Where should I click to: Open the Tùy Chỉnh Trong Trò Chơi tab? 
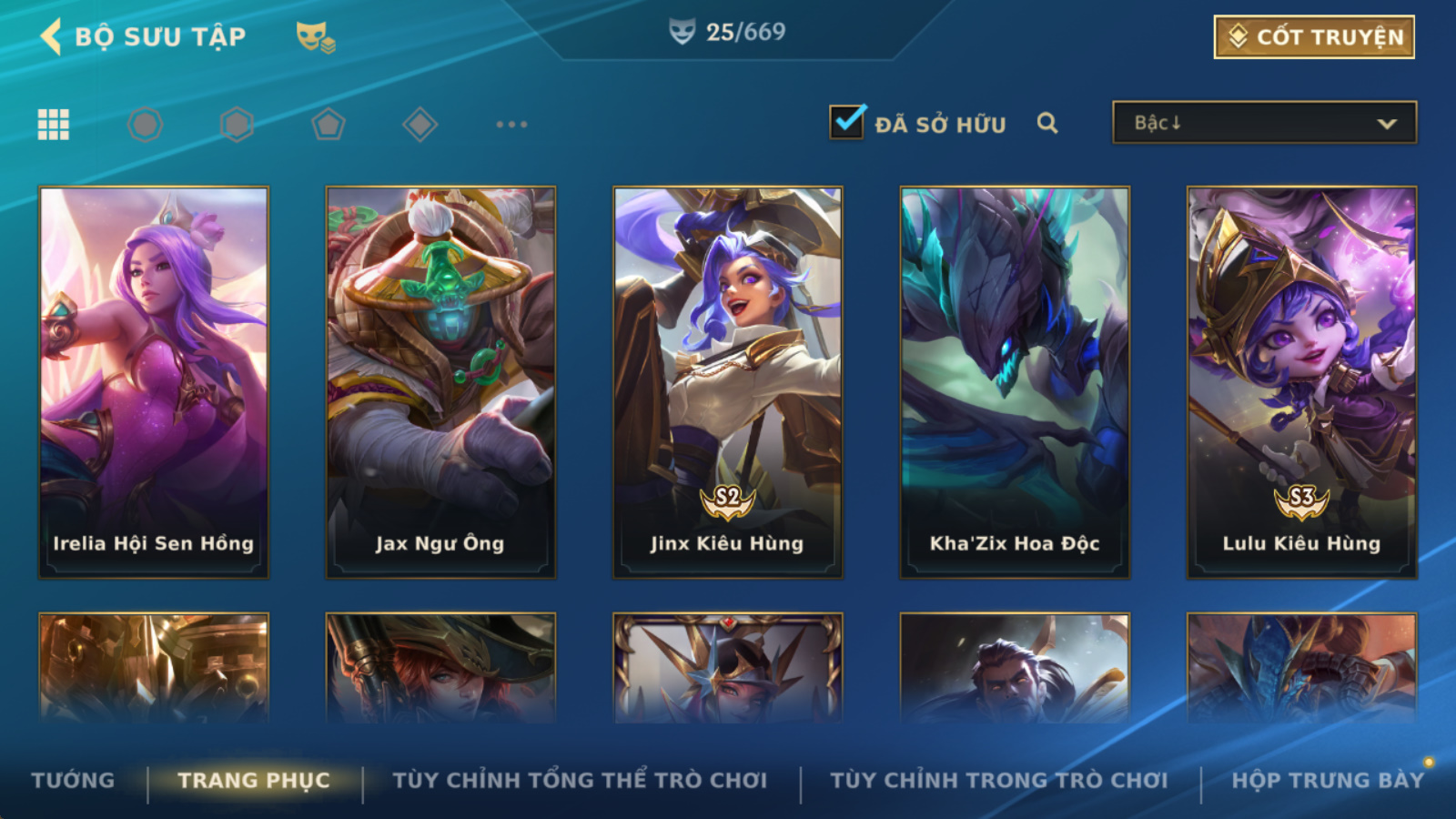click(x=998, y=780)
